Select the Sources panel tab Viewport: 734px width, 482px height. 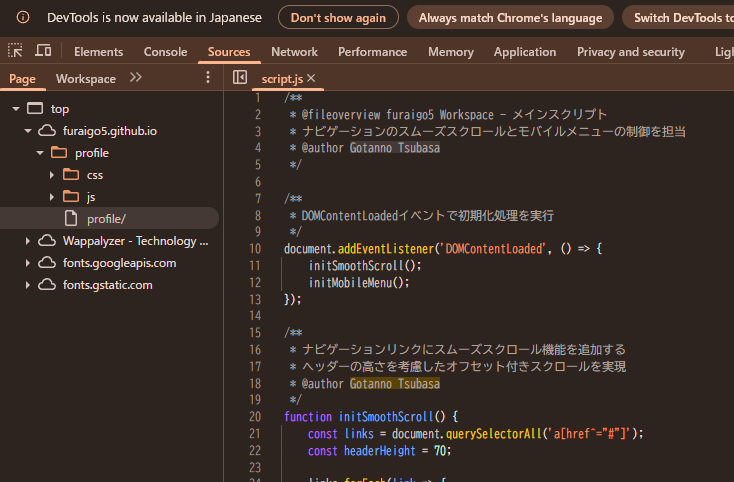click(x=229, y=51)
